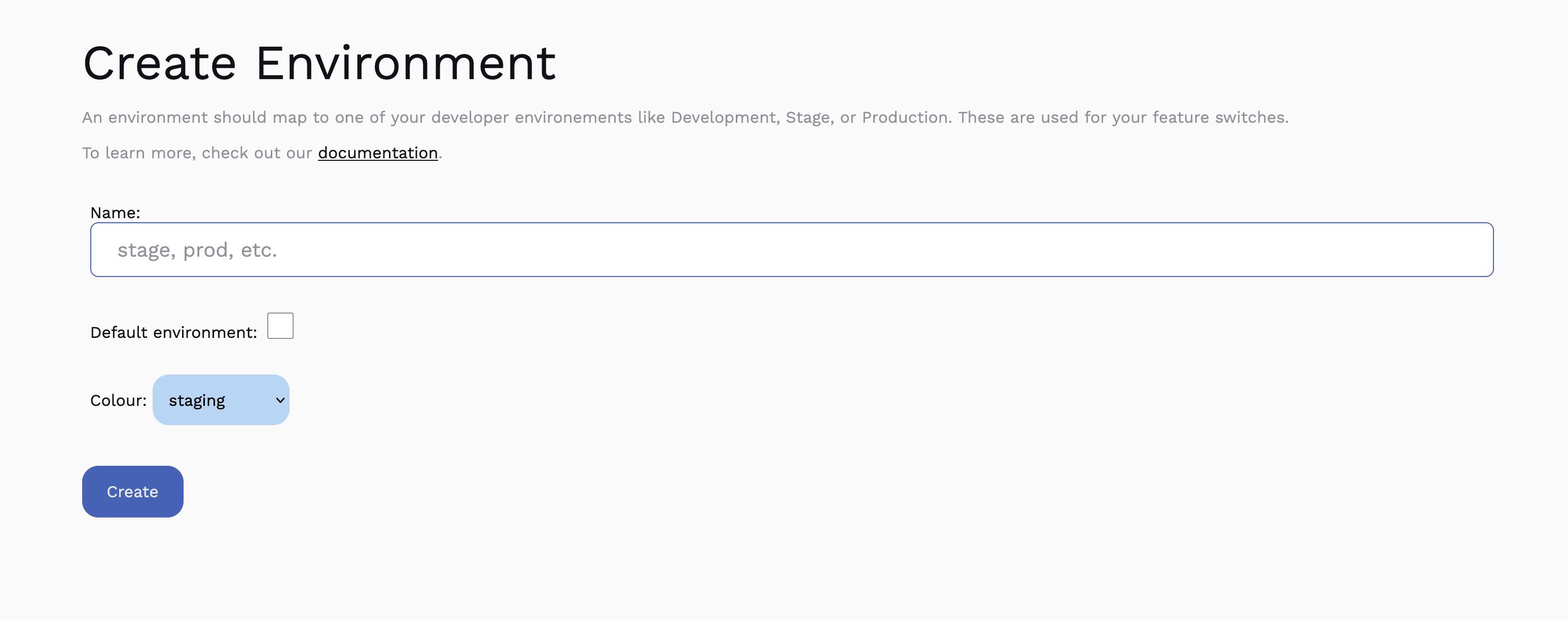Click the Create button

click(x=132, y=492)
